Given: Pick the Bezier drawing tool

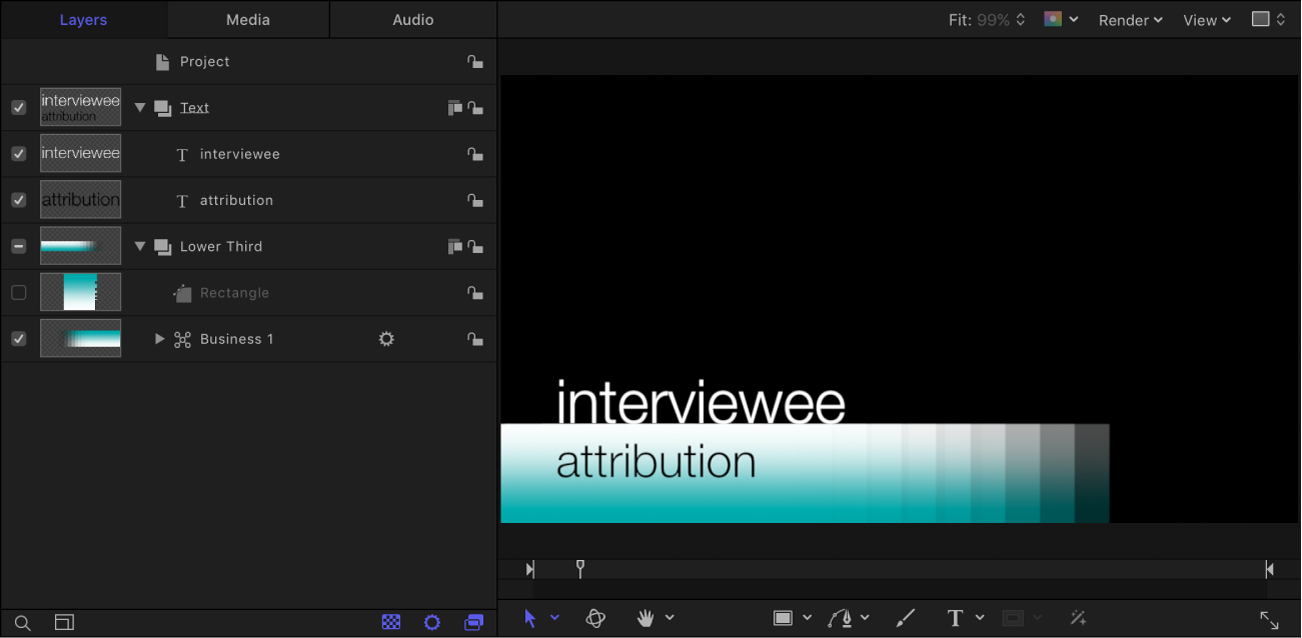Looking at the screenshot, I should 841,618.
